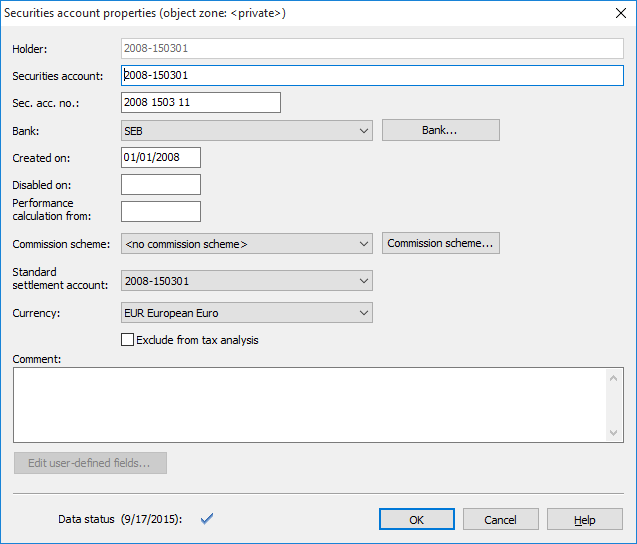Click the Edit user-defined fields button

pos(90,463)
